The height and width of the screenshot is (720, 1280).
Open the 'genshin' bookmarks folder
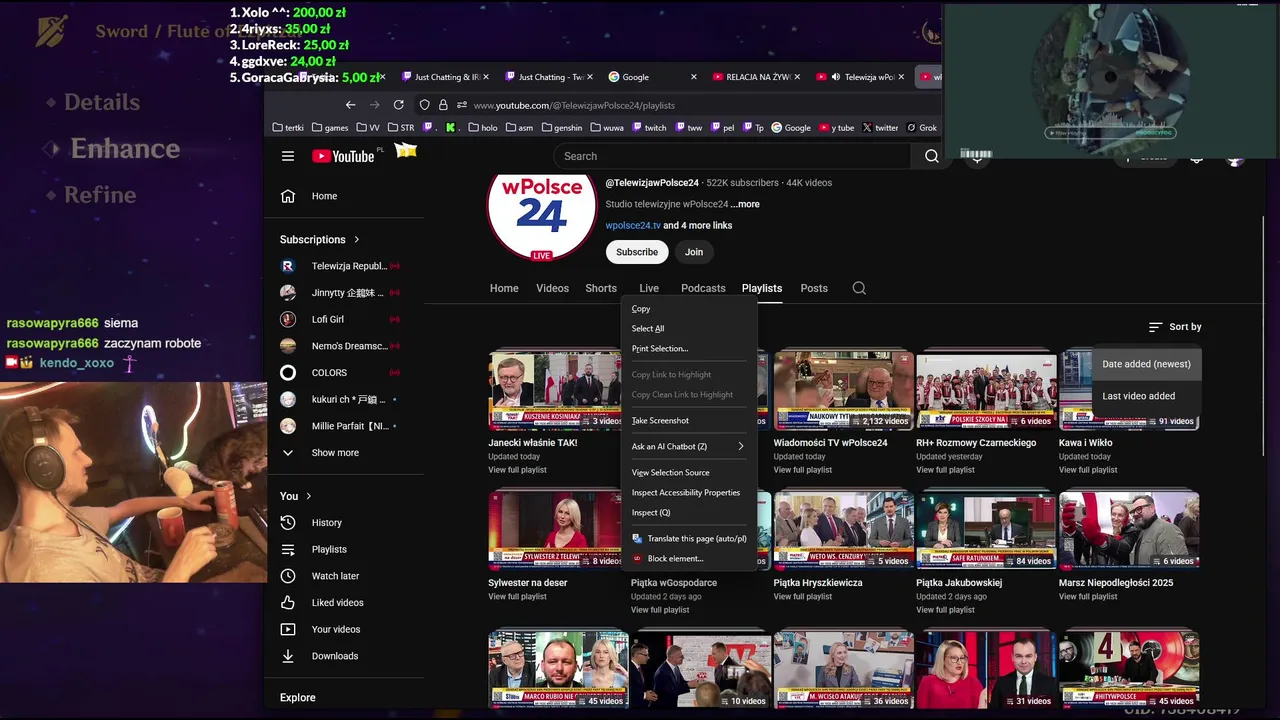[562, 128]
